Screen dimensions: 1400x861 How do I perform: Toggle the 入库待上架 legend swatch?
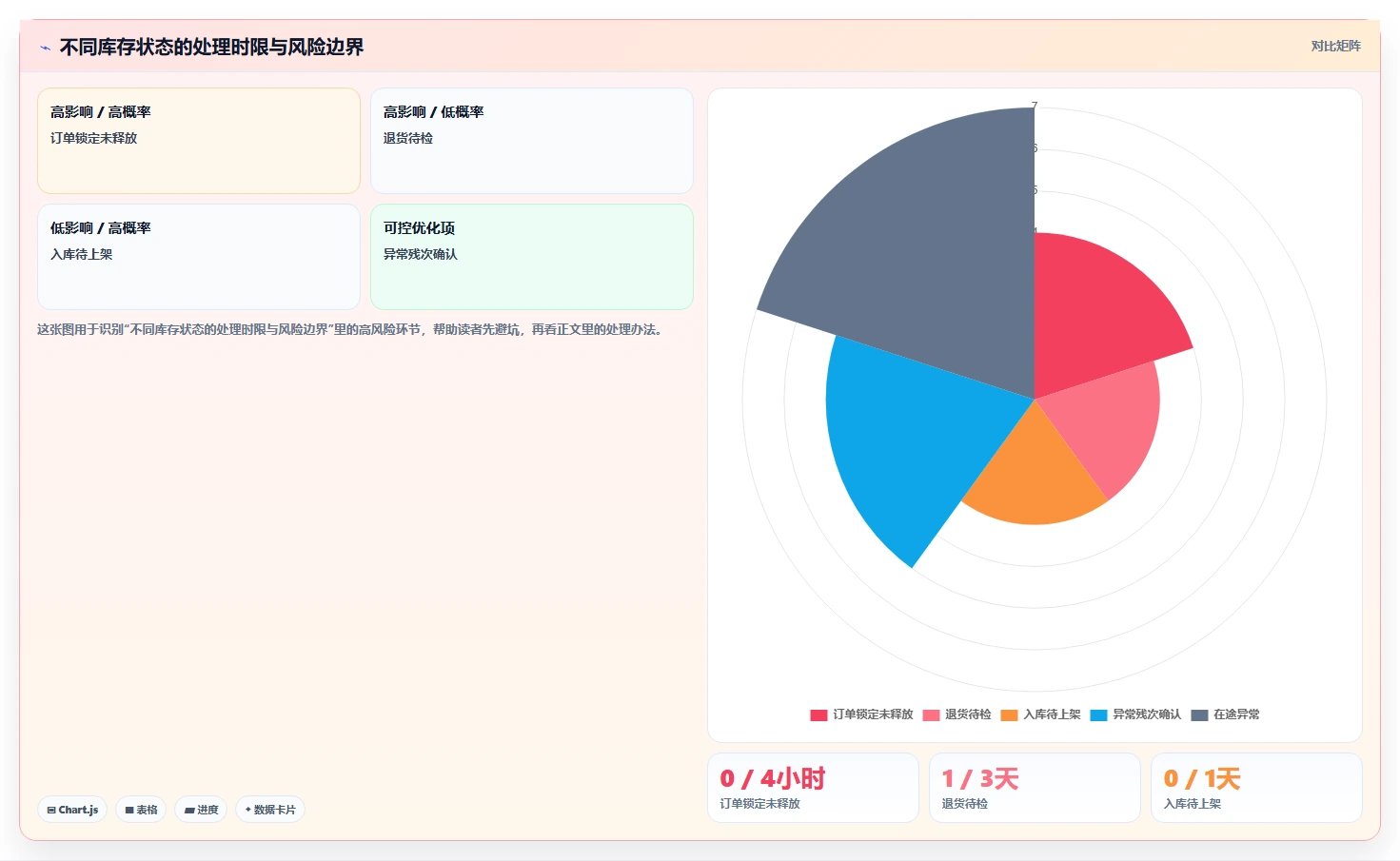click(1009, 714)
